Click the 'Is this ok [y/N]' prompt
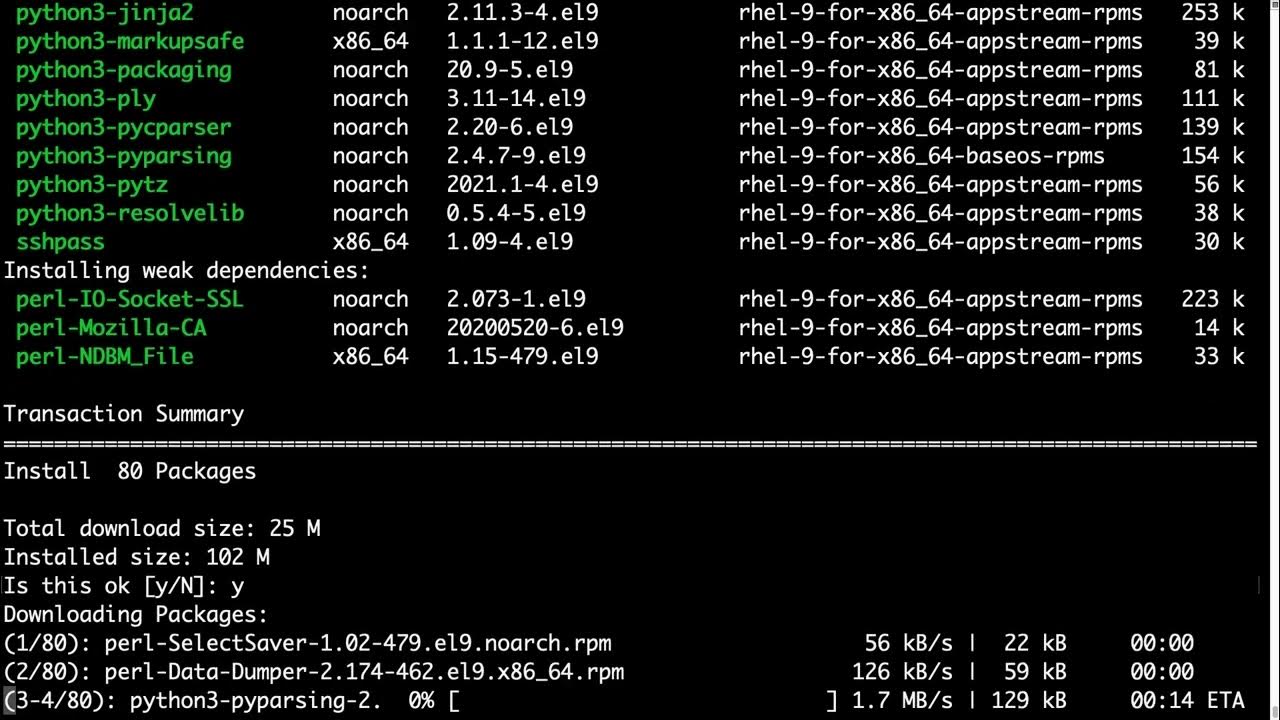This screenshot has width=1280, height=720. (124, 586)
